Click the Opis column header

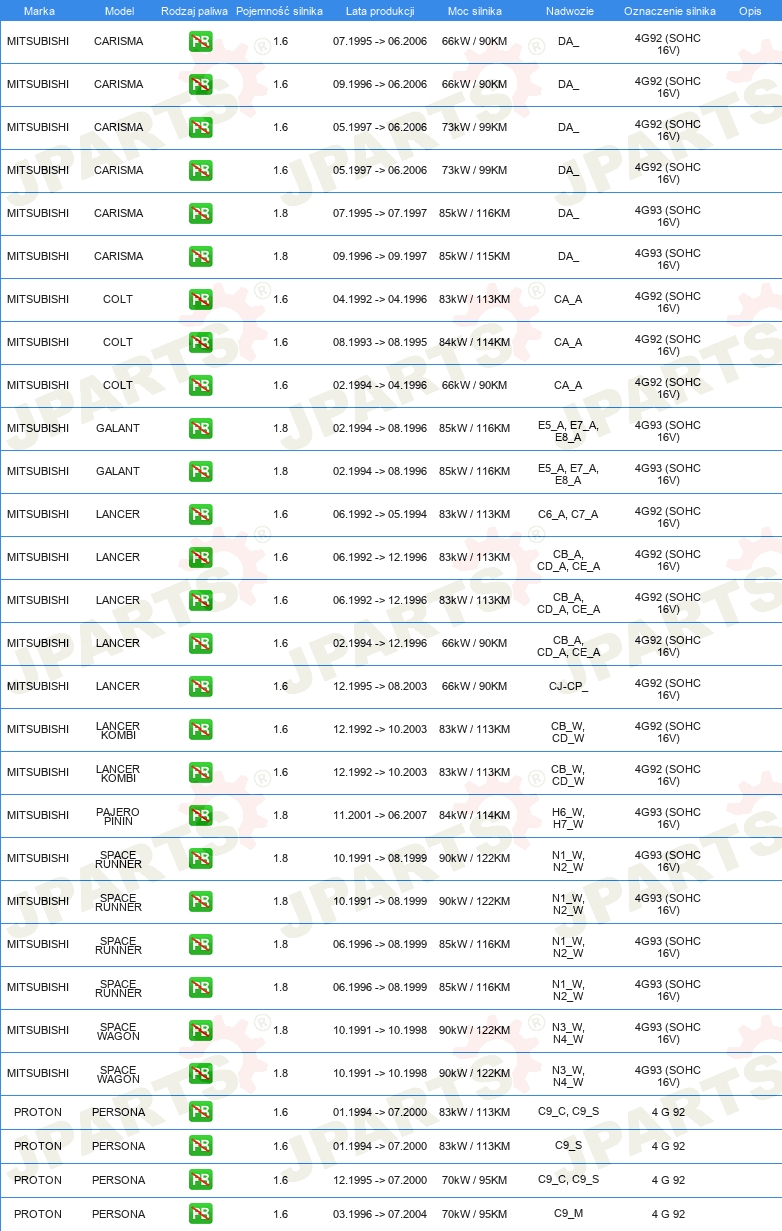(x=750, y=11)
